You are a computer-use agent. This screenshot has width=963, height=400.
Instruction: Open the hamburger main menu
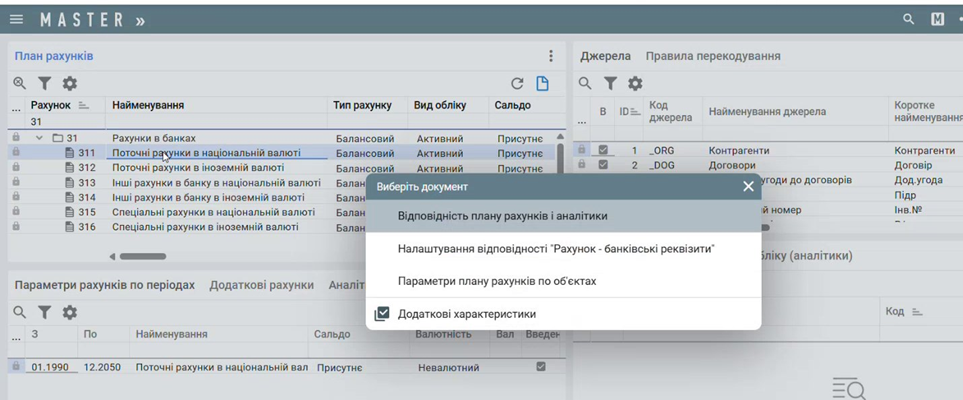point(17,20)
